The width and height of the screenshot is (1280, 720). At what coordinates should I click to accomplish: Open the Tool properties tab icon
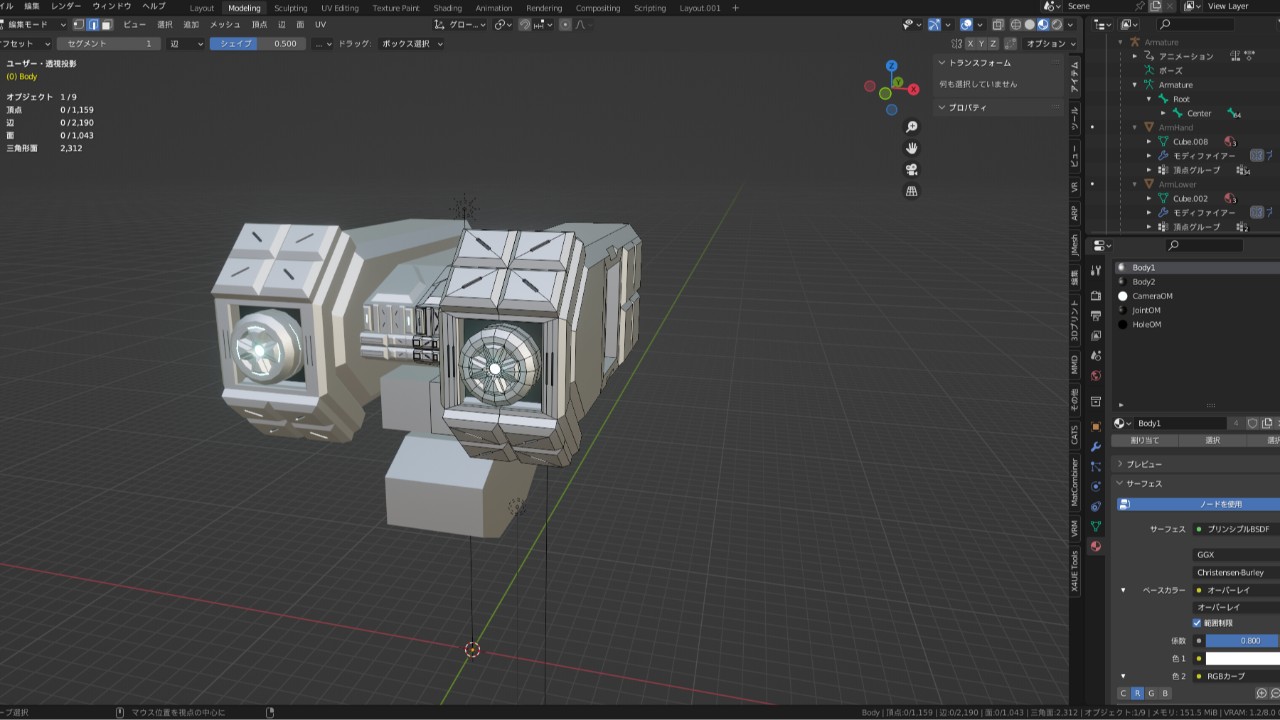[1096, 270]
